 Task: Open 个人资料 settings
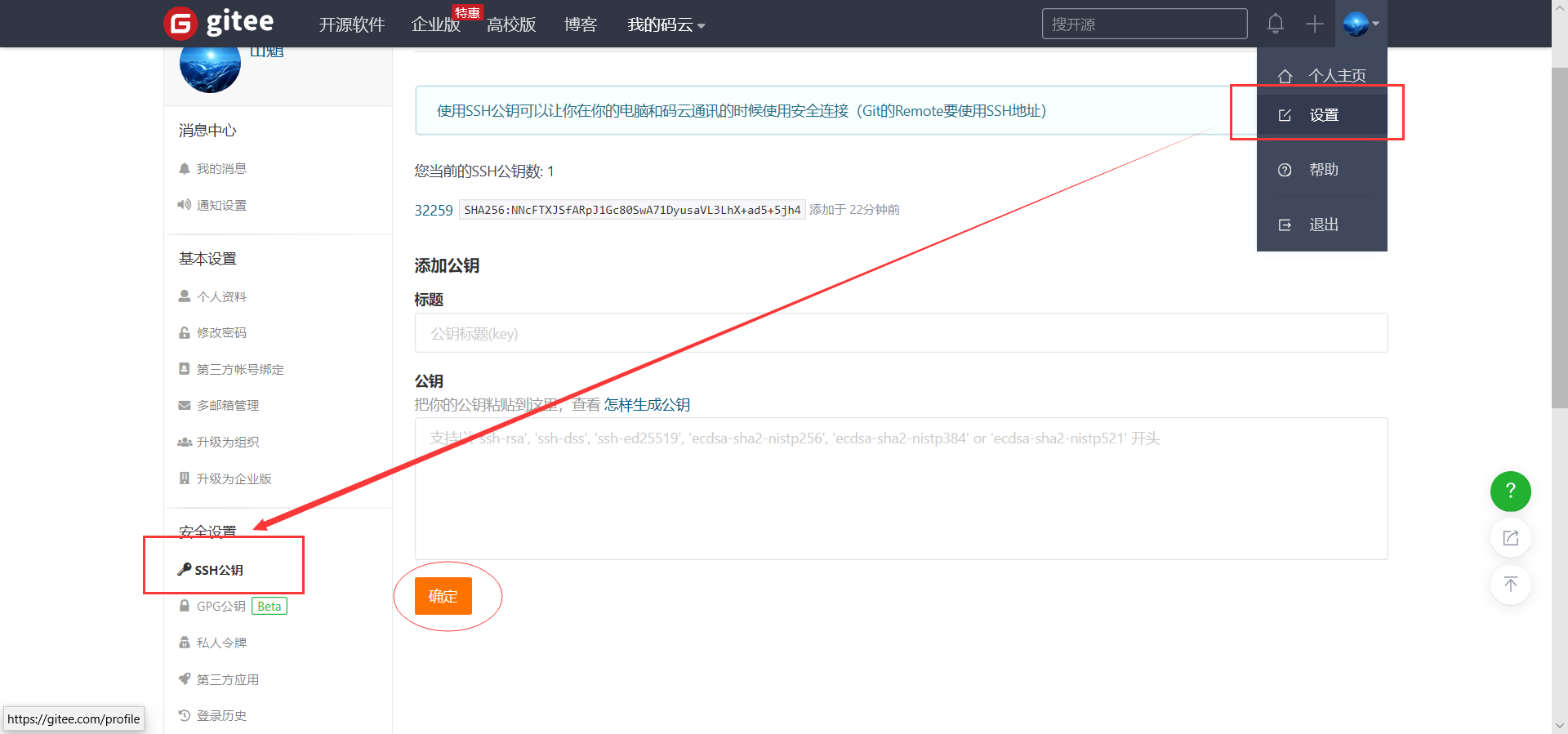point(212,296)
